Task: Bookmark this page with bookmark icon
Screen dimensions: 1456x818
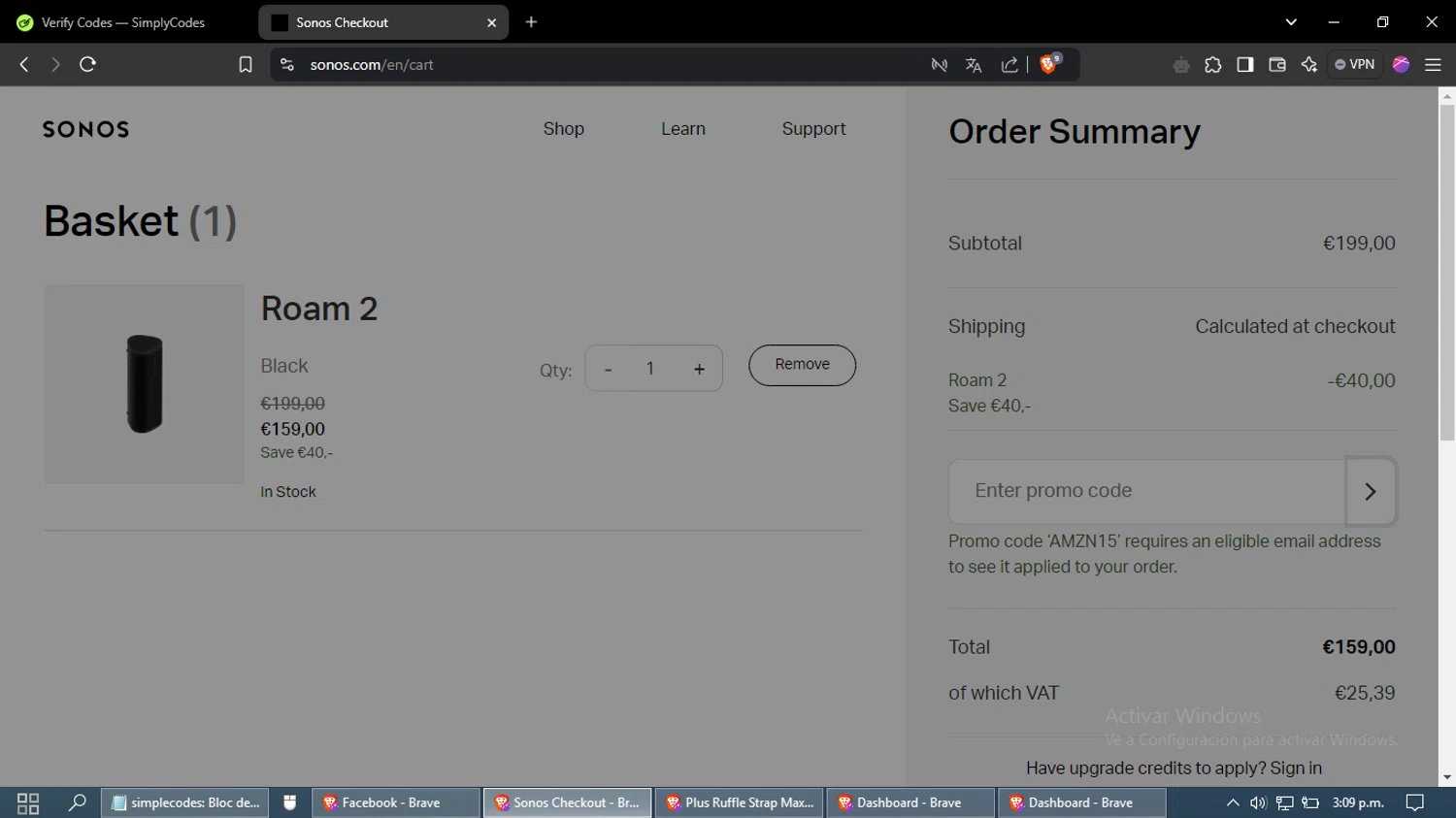Action: (x=246, y=65)
